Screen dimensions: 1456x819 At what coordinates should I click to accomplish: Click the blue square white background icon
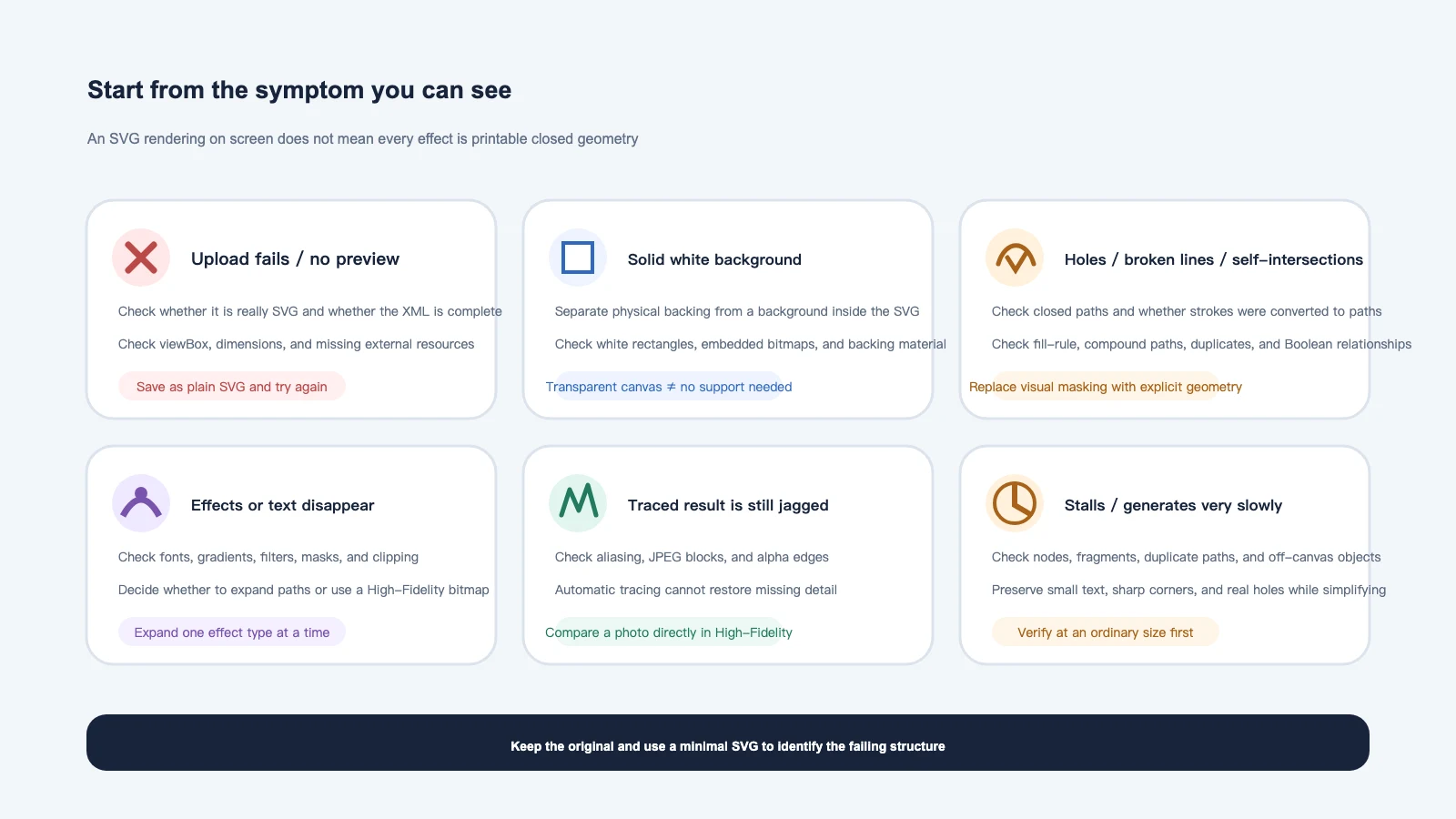[x=578, y=258]
